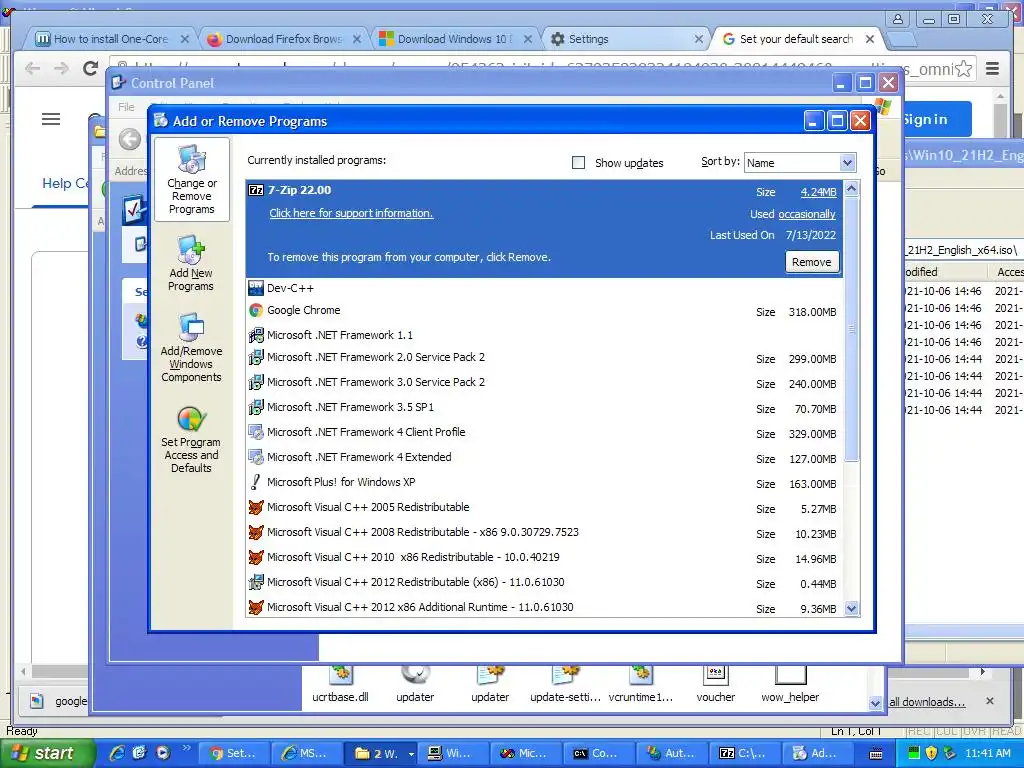Image resolution: width=1024 pixels, height=768 pixels.
Task: Switch to the How to install One-Core tab
Action: pos(113,39)
